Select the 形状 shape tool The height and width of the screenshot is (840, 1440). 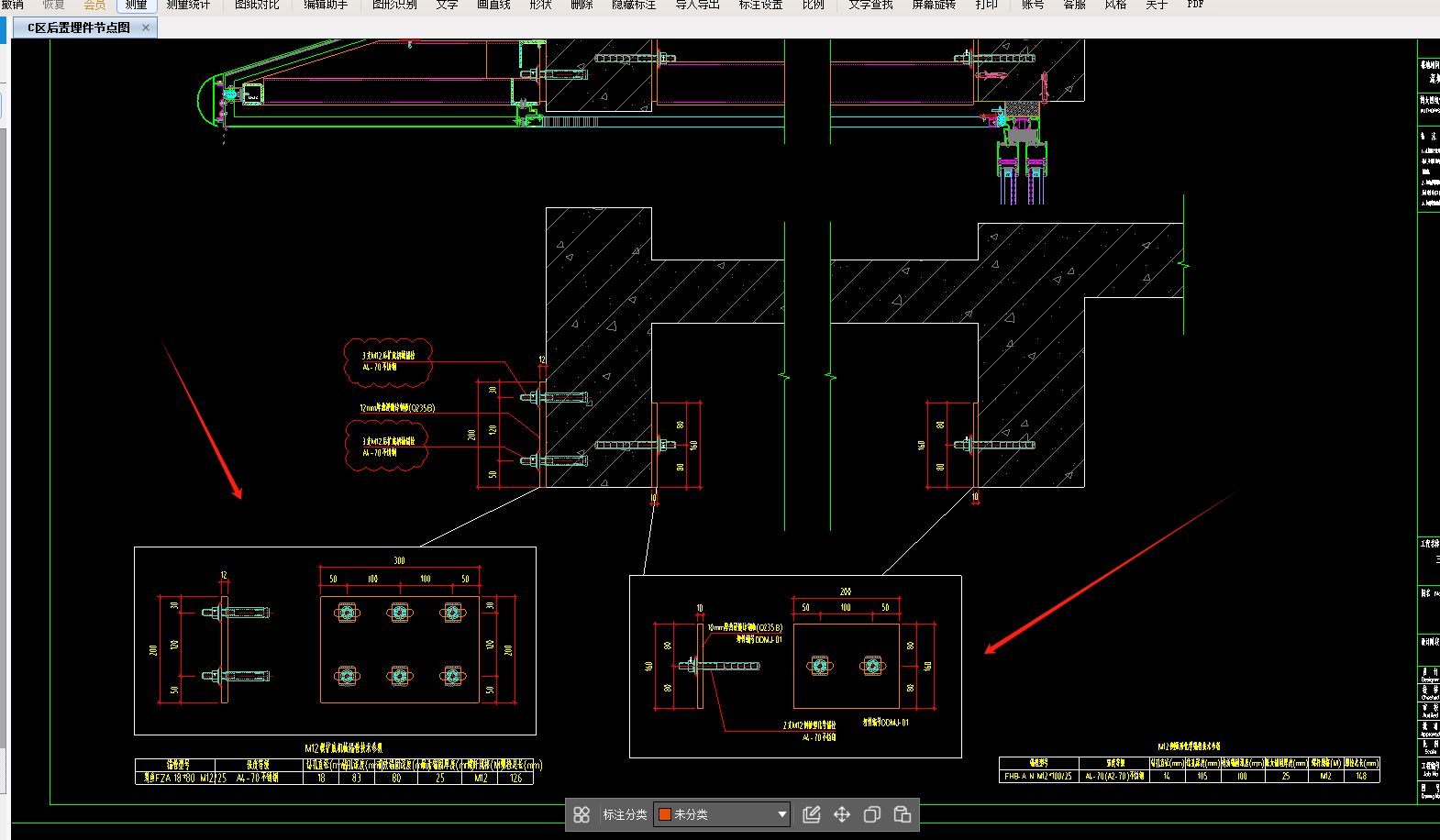click(x=541, y=5)
